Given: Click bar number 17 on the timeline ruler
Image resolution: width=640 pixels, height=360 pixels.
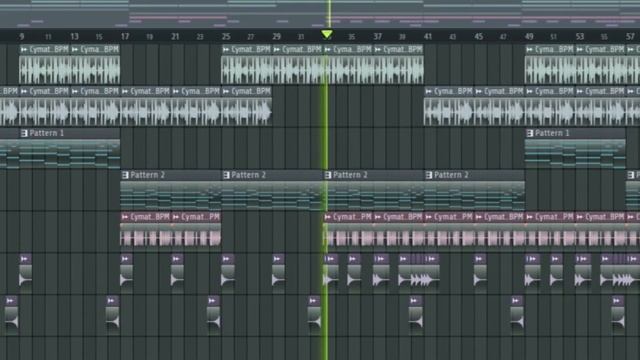Looking at the screenshot, I should pyautogui.click(x=125, y=37).
